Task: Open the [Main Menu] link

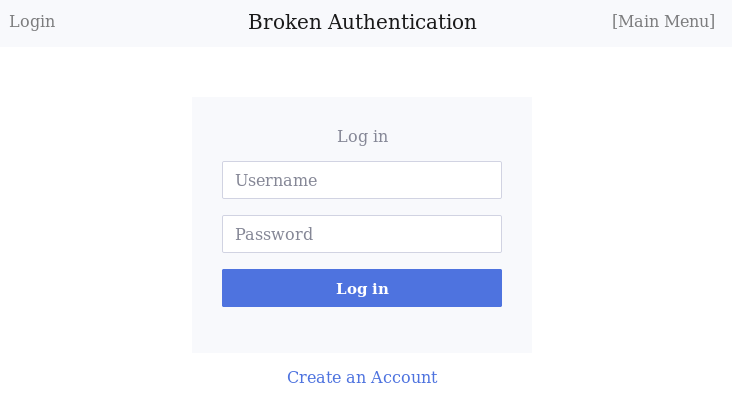Action: point(663,22)
